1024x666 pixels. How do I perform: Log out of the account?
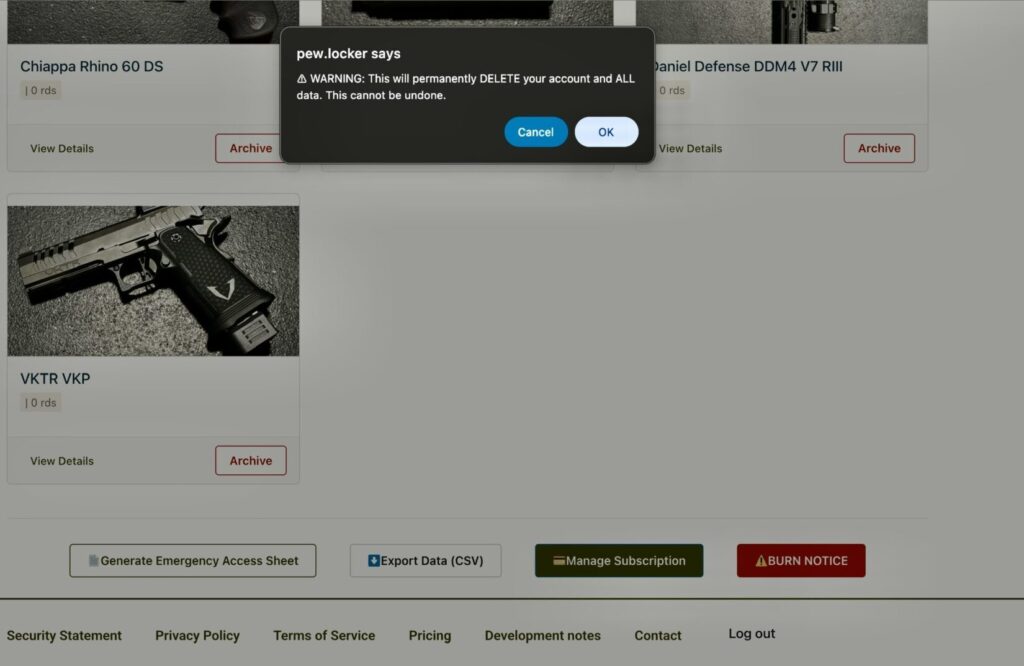[x=752, y=633]
